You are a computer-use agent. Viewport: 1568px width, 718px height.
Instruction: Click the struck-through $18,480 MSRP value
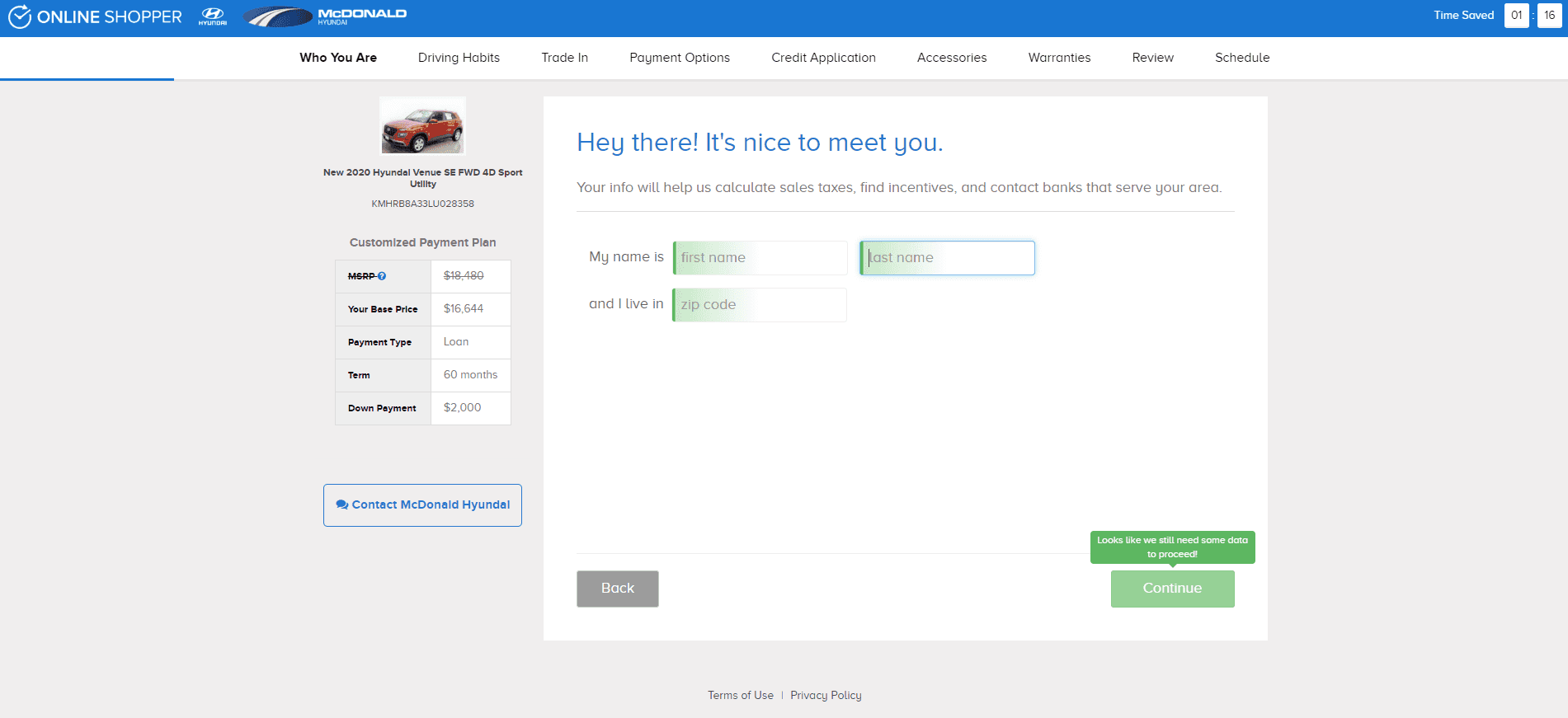(464, 276)
